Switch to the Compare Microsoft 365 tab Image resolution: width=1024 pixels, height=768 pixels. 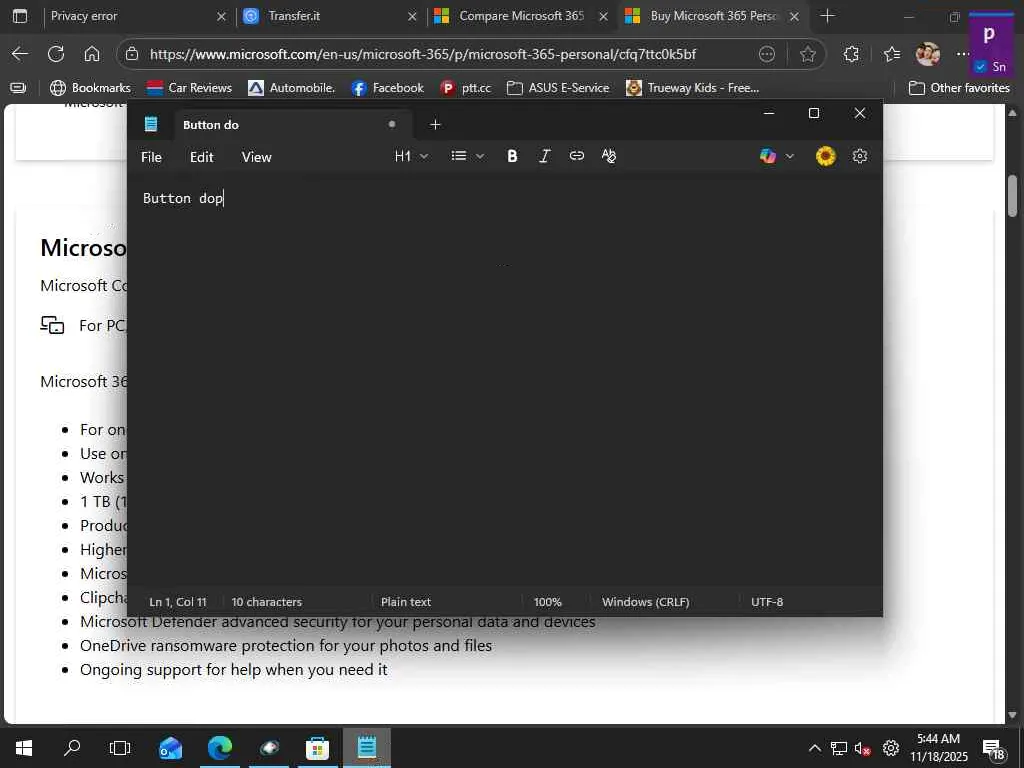tap(521, 16)
